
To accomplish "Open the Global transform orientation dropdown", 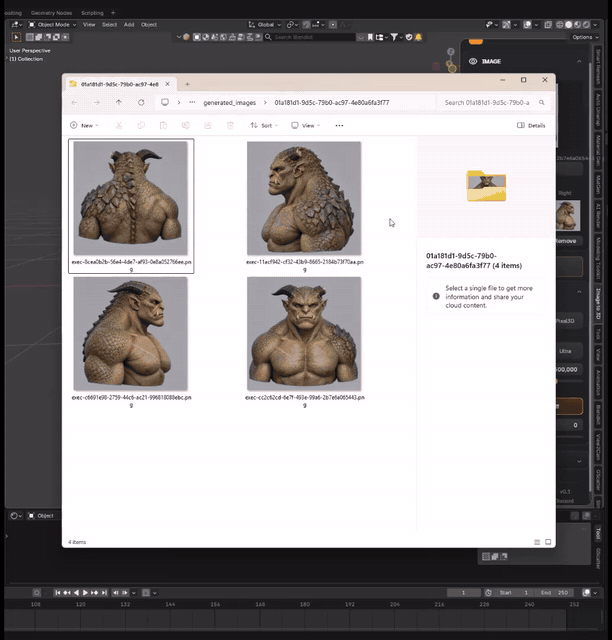I will [265, 25].
